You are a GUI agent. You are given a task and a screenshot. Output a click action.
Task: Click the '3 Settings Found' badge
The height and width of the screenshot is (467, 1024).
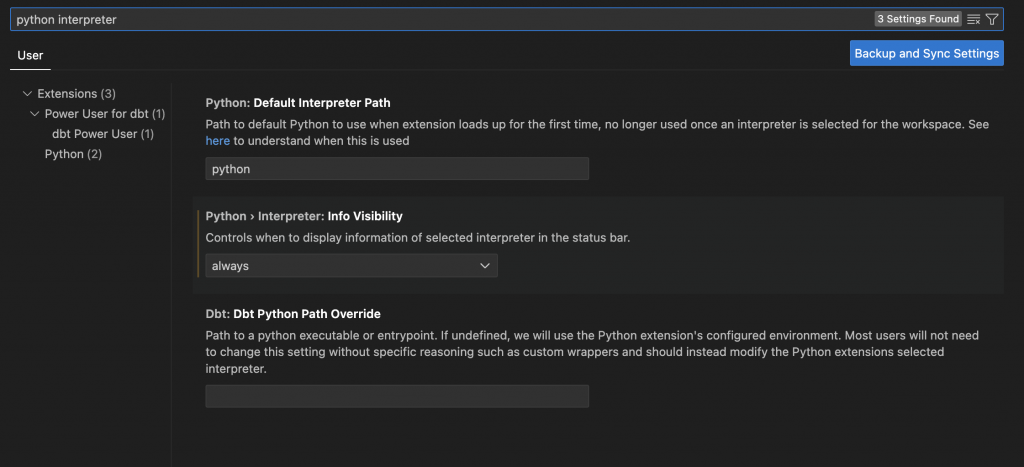(918, 19)
